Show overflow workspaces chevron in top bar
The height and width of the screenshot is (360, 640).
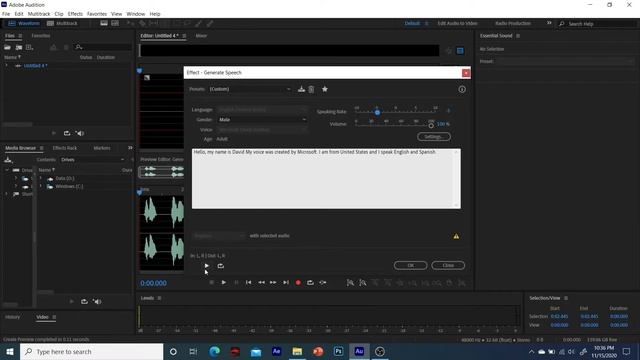click(x=549, y=23)
